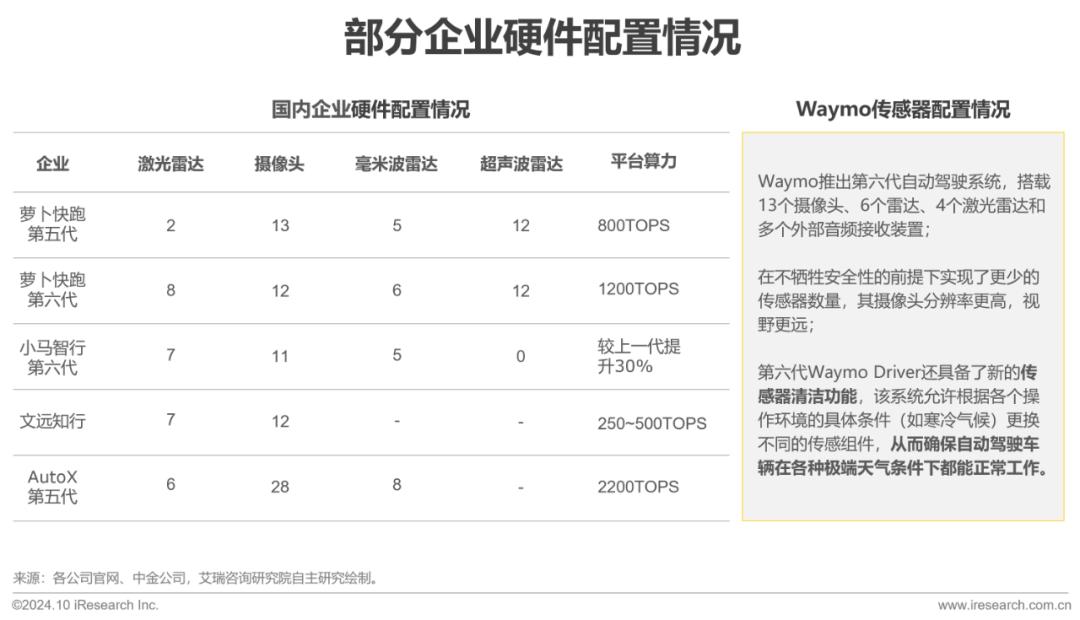
Task: Select the row label AutoX 第五代
Action: 52,486
